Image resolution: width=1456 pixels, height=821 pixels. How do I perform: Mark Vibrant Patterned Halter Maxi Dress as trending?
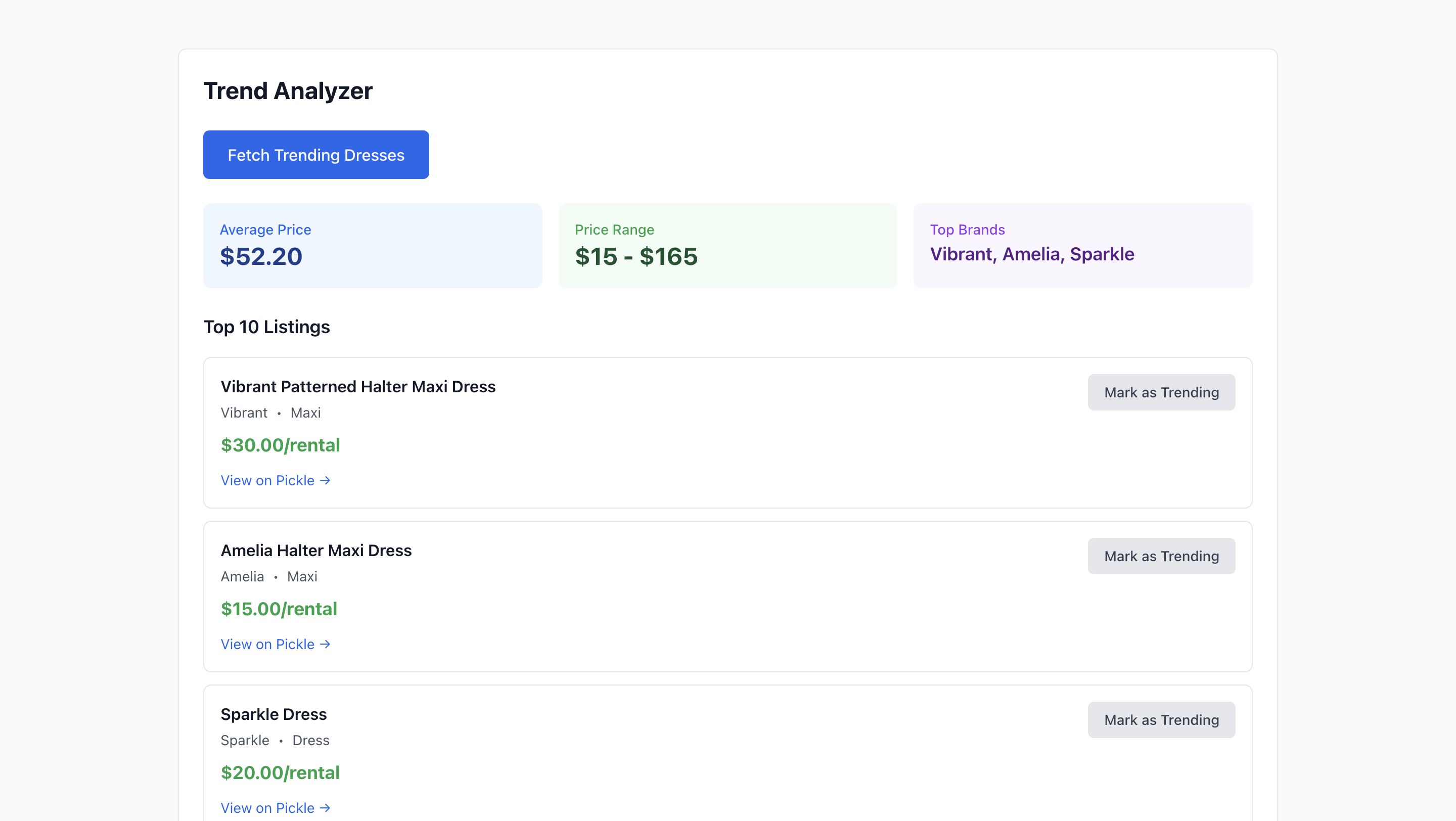pyautogui.click(x=1161, y=392)
